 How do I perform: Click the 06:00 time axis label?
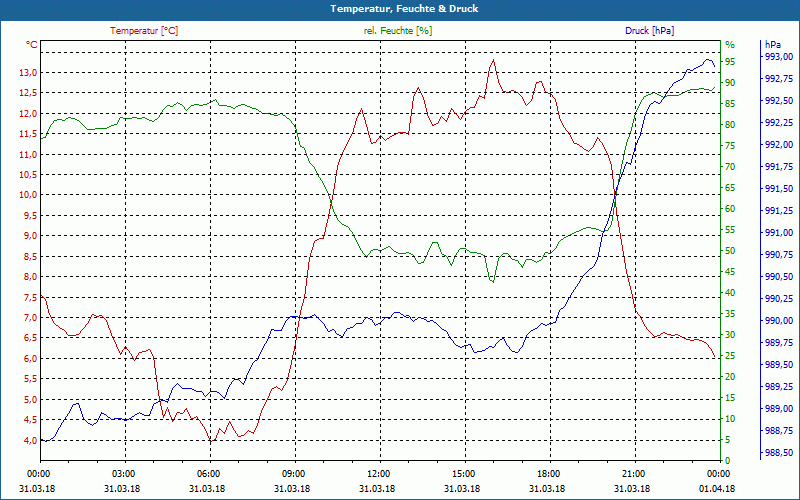tap(208, 473)
